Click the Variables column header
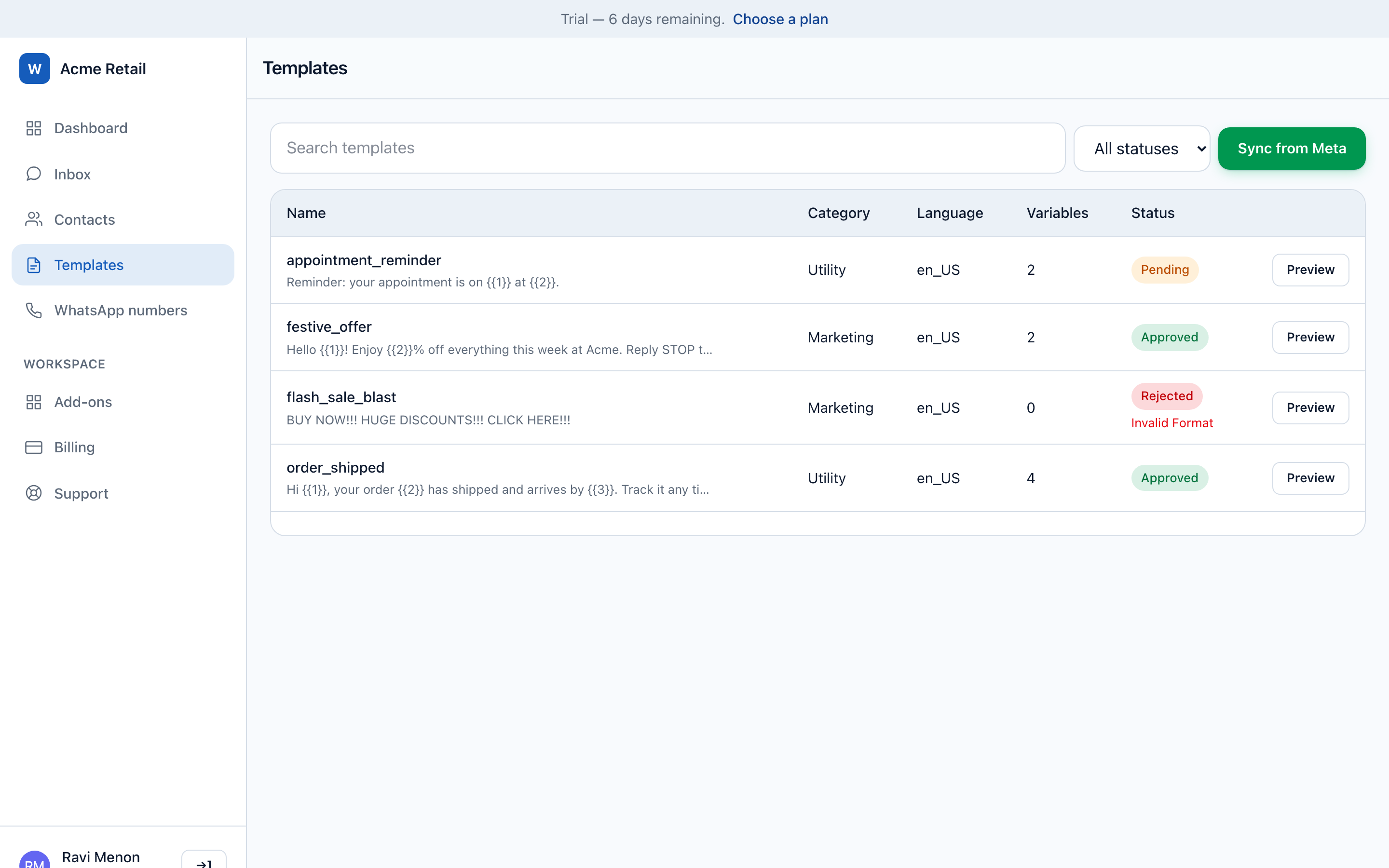The width and height of the screenshot is (1389, 868). [x=1057, y=213]
